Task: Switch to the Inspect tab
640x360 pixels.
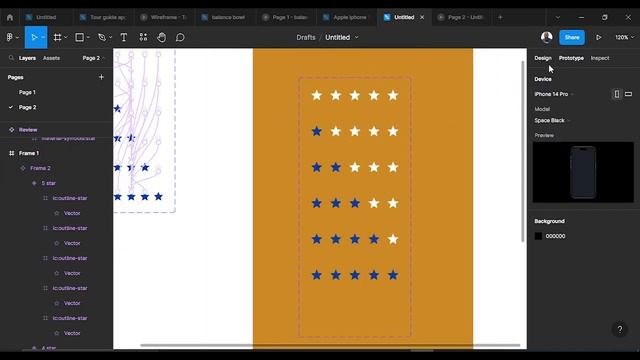Action: click(600, 58)
